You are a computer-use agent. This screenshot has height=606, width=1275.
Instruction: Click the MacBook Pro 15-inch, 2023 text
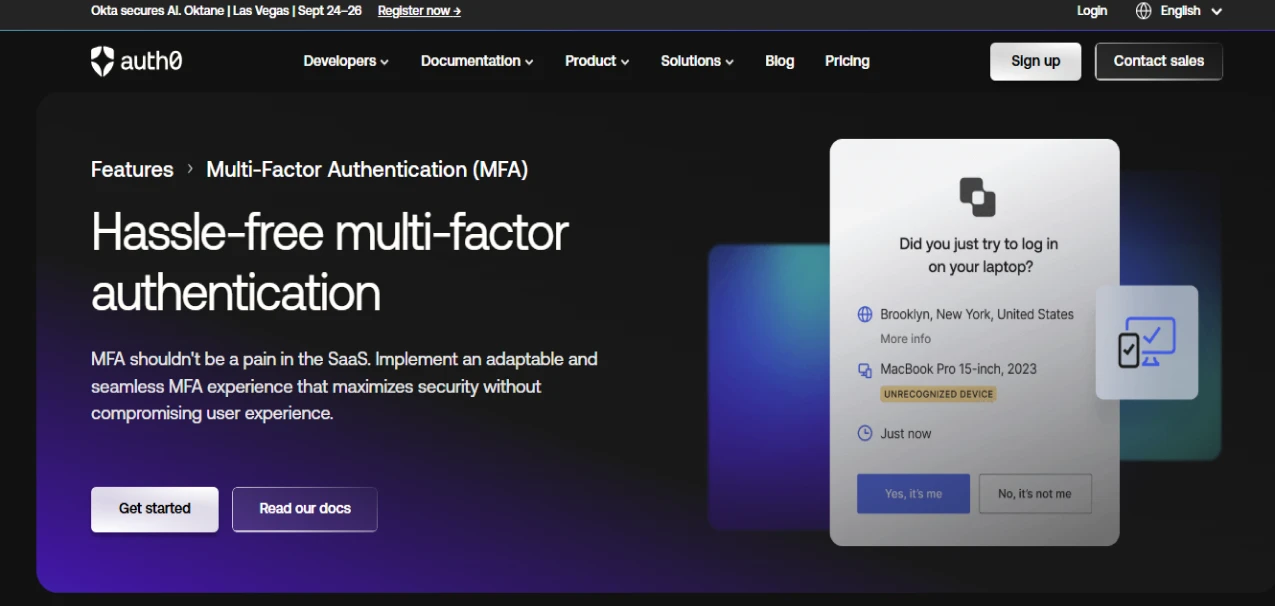(x=958, y=369)
